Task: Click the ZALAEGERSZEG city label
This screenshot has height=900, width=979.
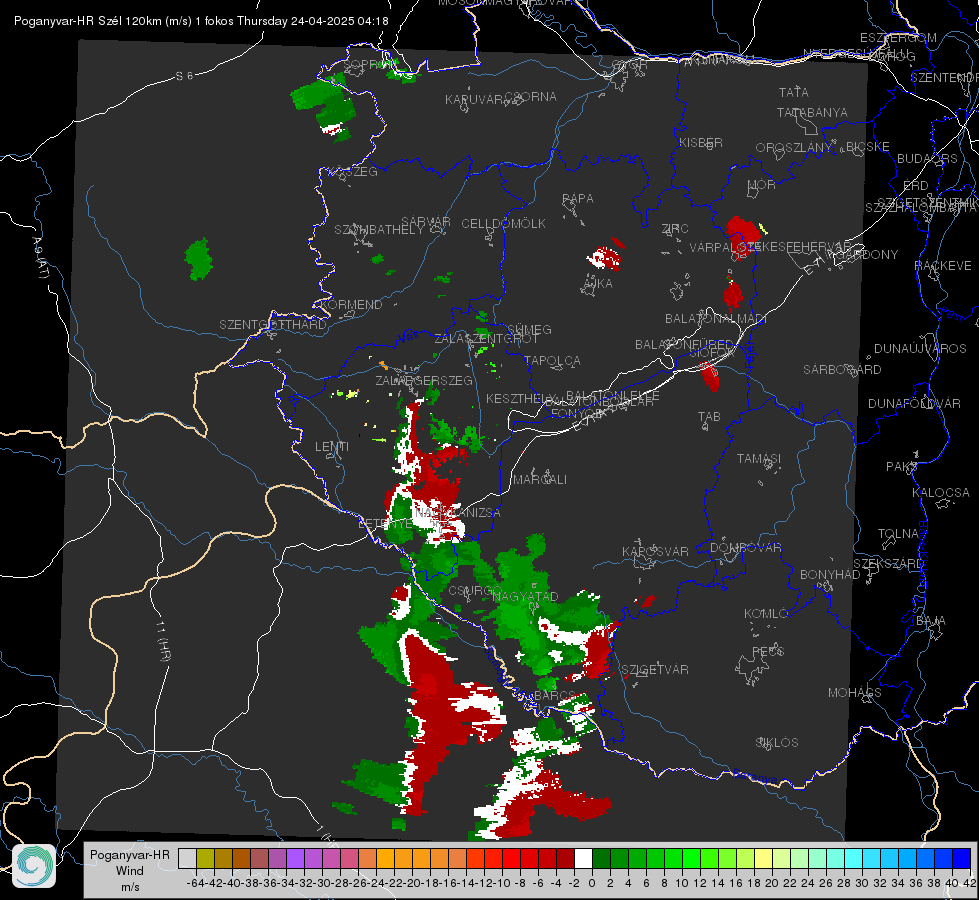Action: 424,380
